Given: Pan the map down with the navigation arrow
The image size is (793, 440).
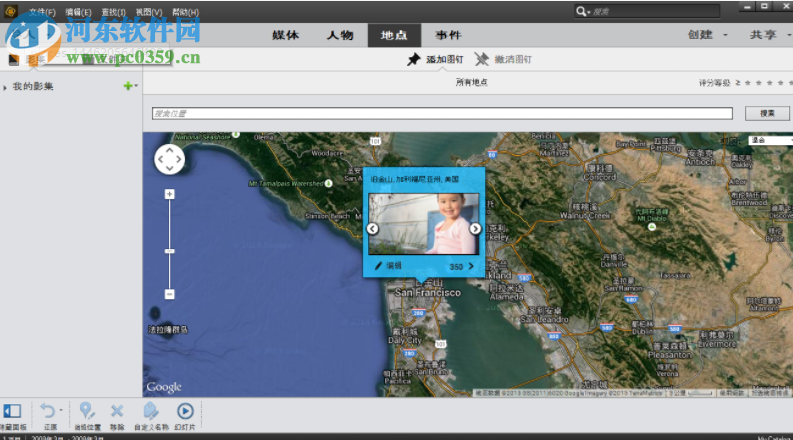Looking at the screenshot, I should pyautogui.click(x=169, y=168).
